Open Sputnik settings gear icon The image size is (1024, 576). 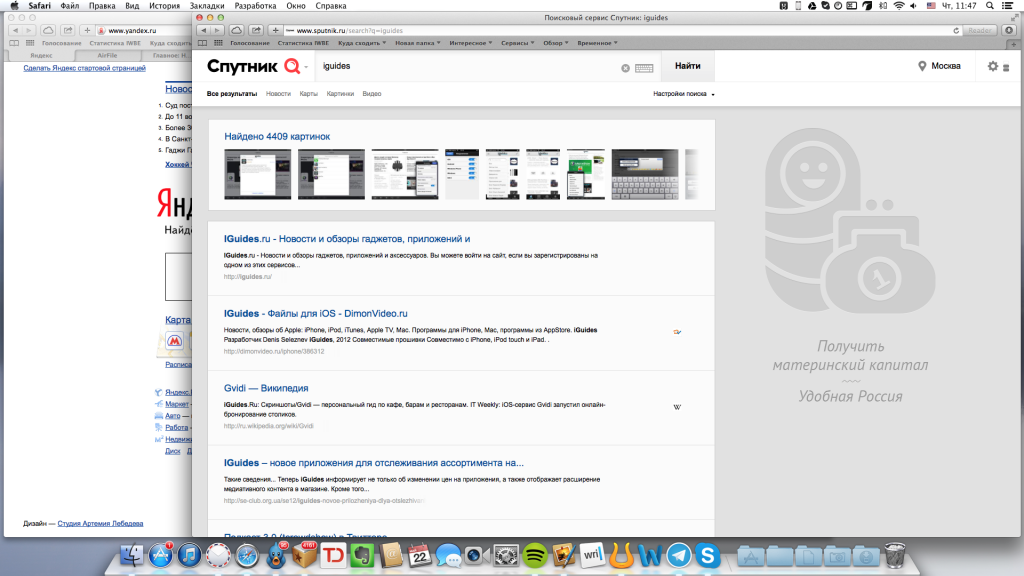click(x=993, y=66)
